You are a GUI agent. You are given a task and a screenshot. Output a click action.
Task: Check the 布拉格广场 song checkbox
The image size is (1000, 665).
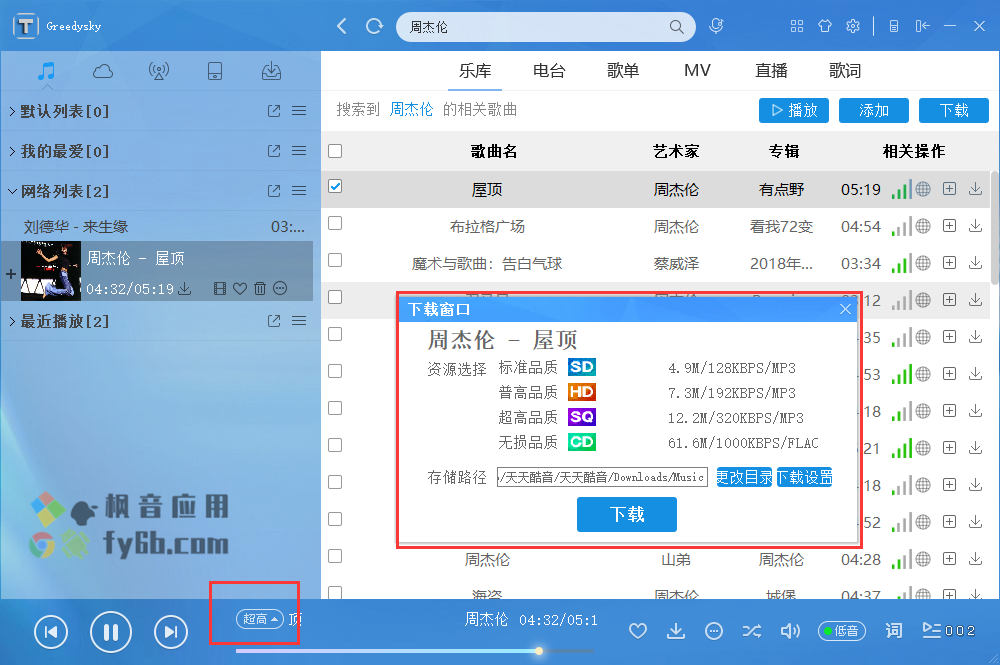335,223
